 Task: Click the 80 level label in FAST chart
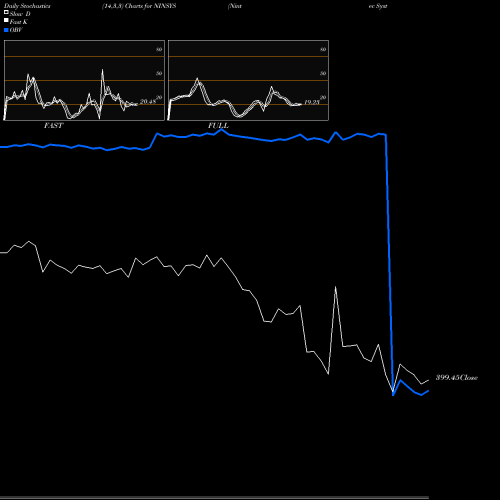159,49
